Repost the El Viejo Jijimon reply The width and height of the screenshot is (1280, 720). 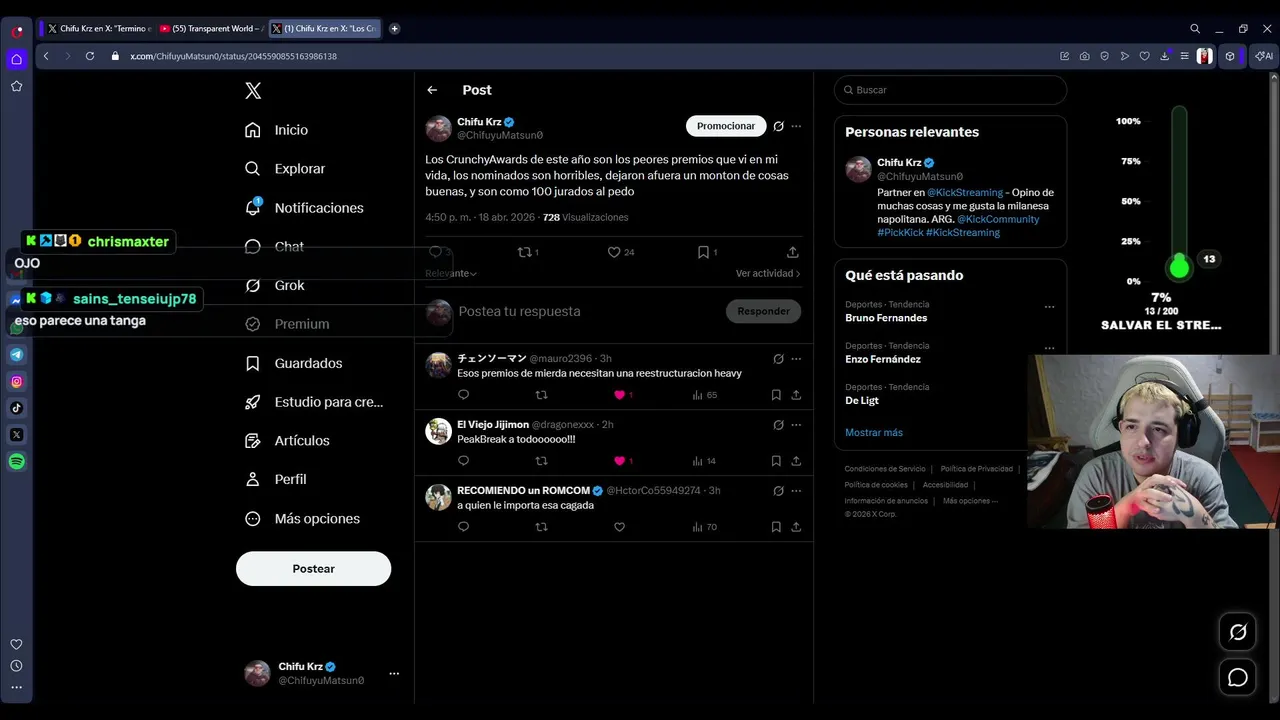[542, 461]
